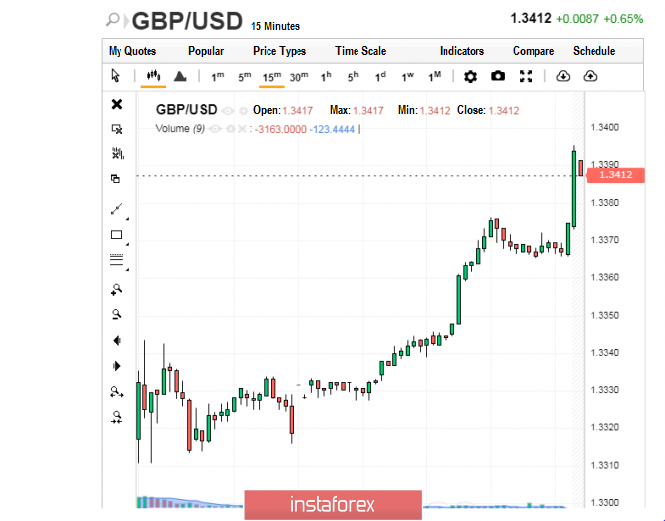
Task: Click the tallest green candle near 1.3390
Action: pos(574,189)
